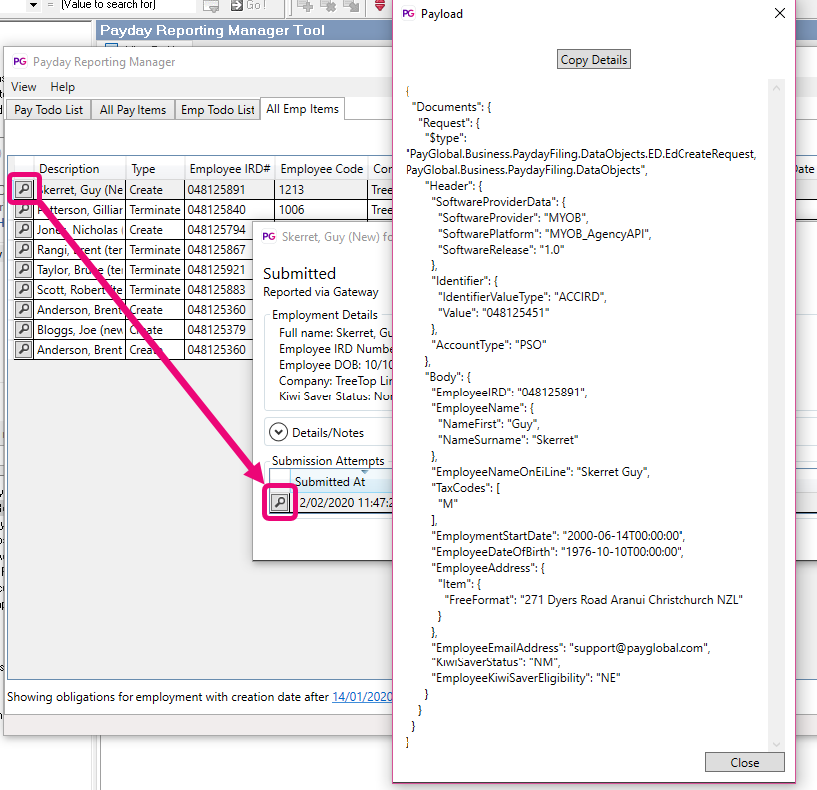Click magnifier next to Bloggs, Joe
This screenshot has width=817, height=790.
[24, 330]
